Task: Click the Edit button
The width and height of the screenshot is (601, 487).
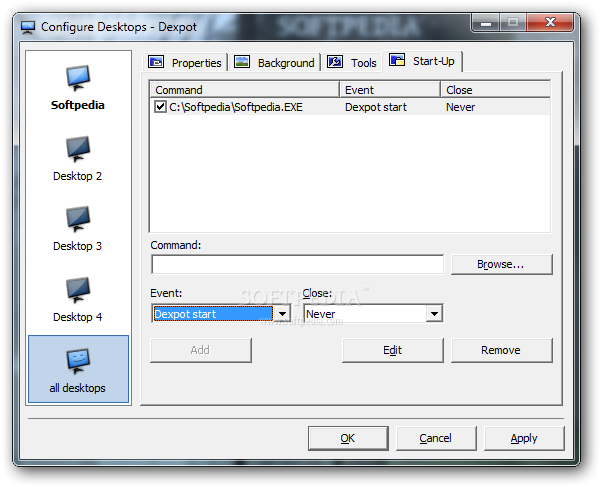Action: click(392, 350)
